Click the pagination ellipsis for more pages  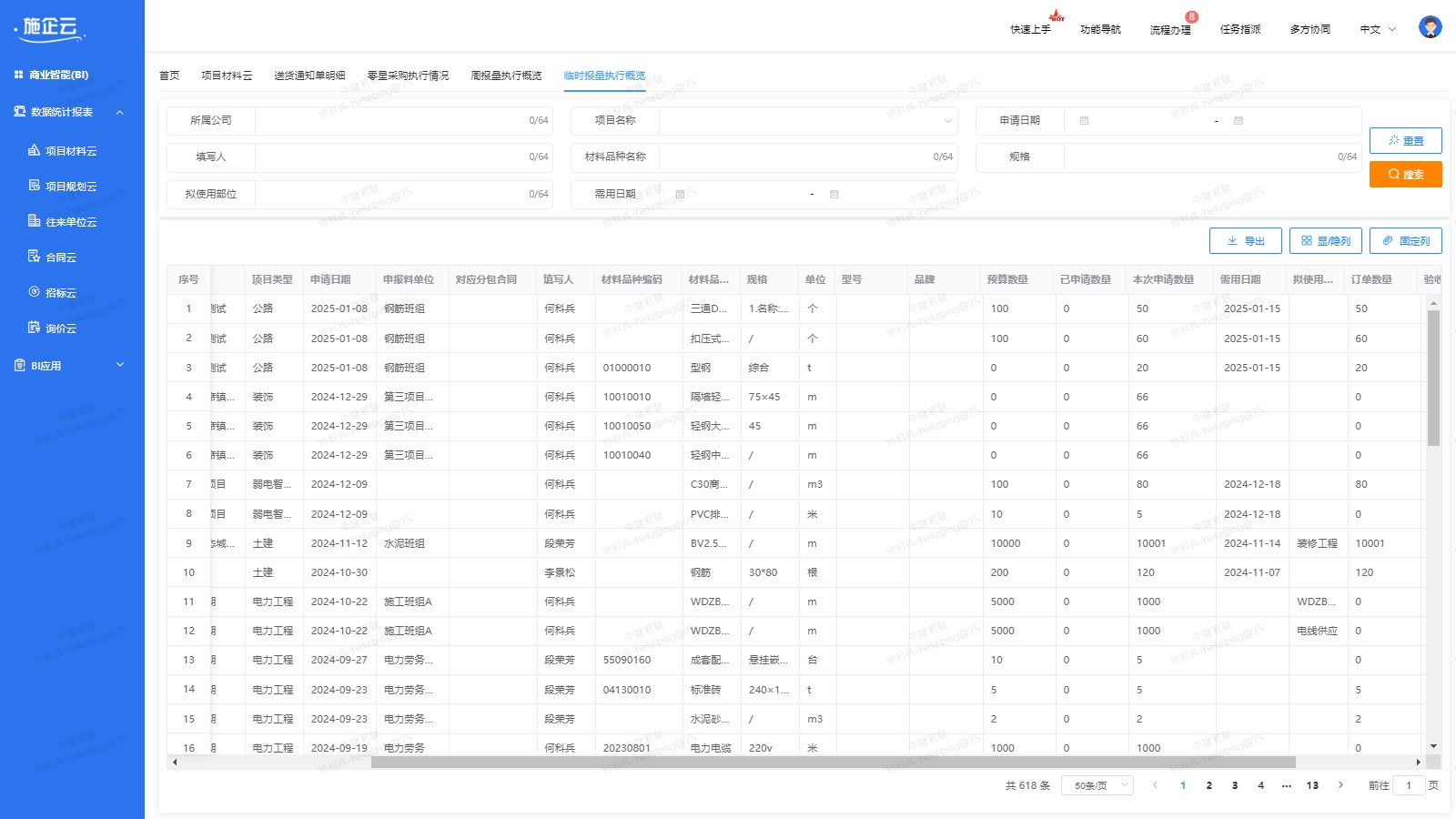pos(1286,785)
